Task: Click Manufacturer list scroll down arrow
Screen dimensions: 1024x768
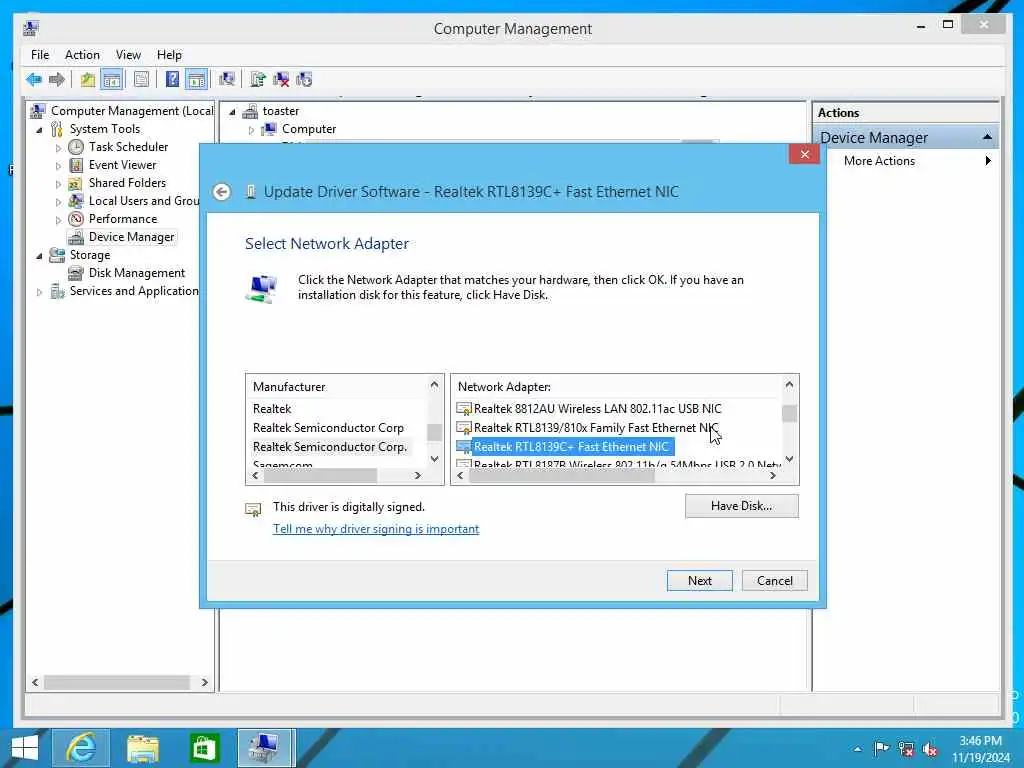Action: (434, 459)
